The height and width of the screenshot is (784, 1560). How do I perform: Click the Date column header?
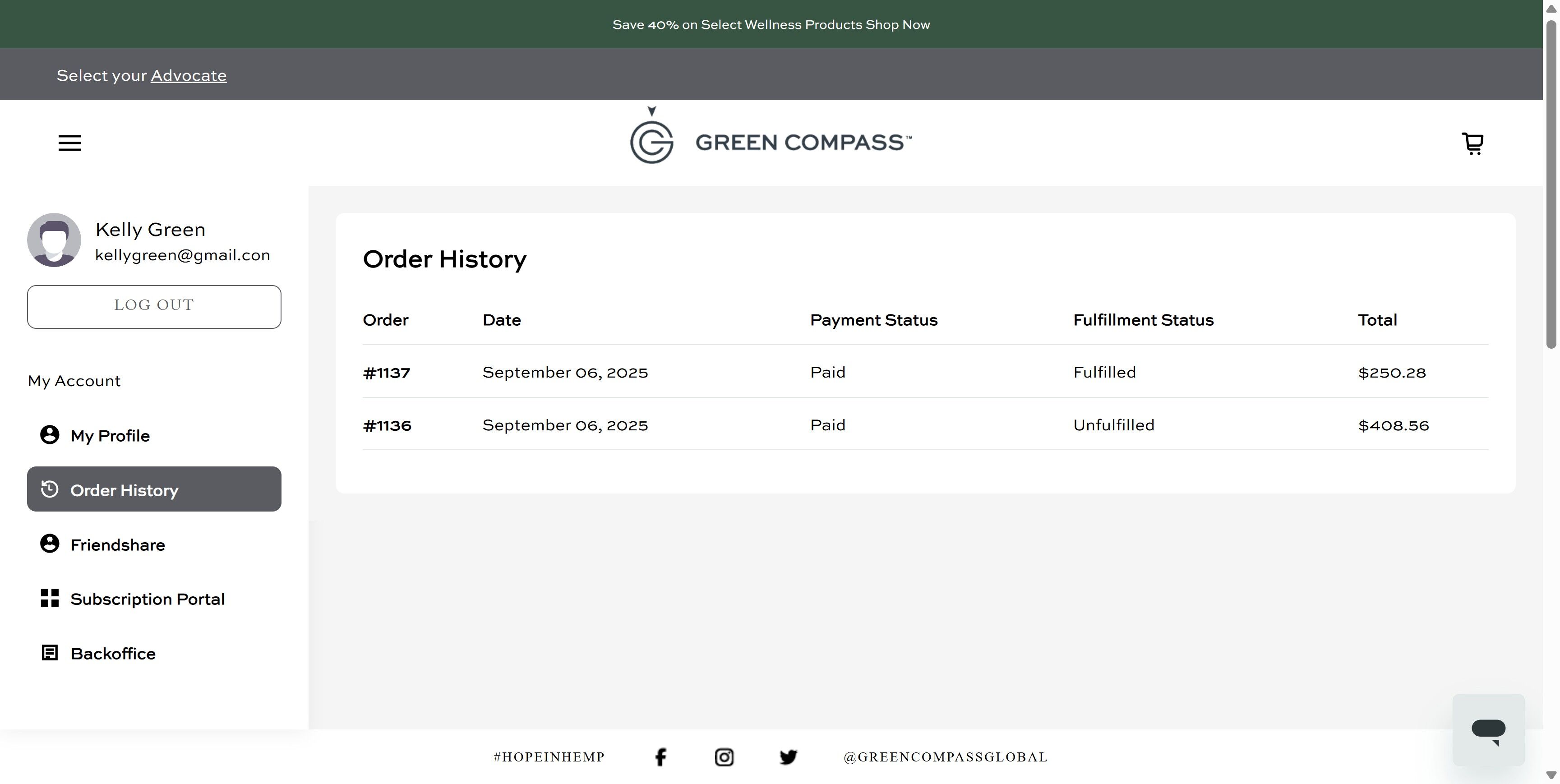(502, 320)
